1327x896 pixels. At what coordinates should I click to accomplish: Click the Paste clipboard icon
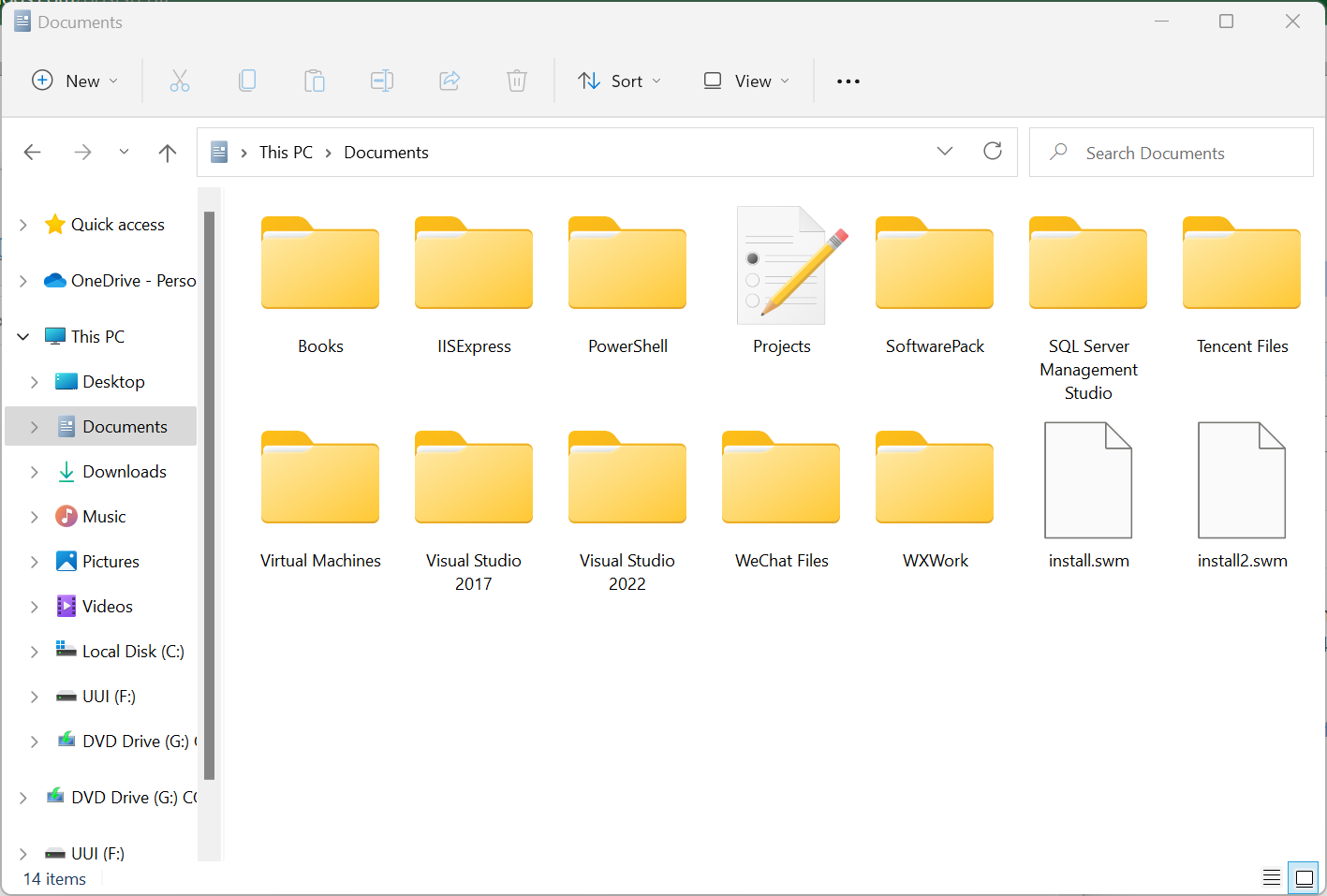pos(315,81)
